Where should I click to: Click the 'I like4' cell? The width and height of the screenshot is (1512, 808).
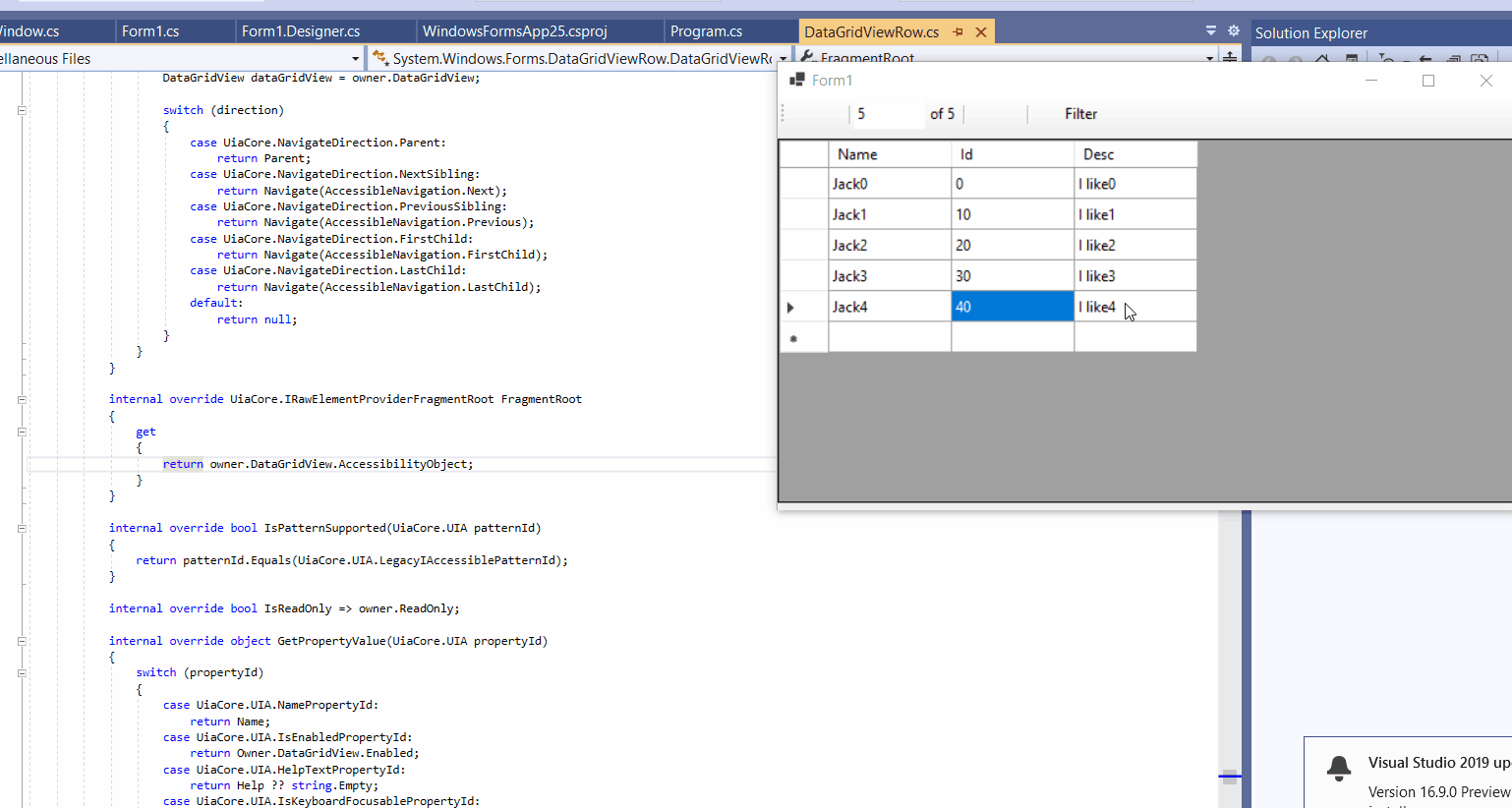pyautogui.click(x=1135, y=307)
